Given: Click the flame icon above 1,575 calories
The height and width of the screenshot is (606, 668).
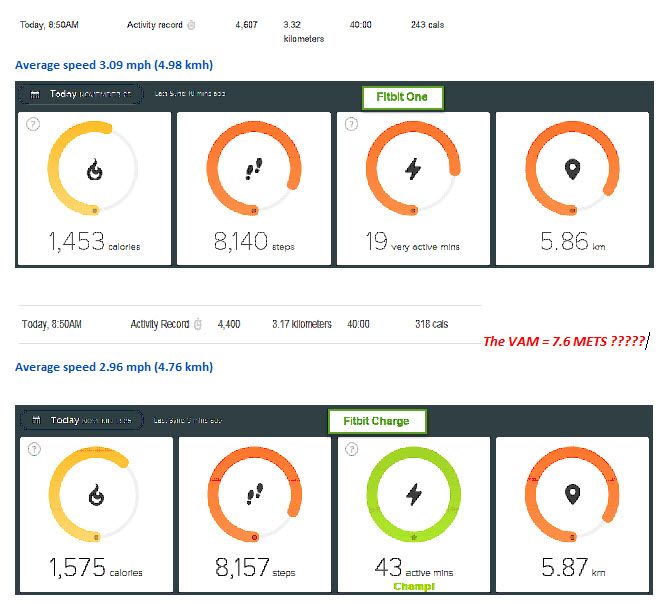Looking at the screenshot, I should pos(96,495).
